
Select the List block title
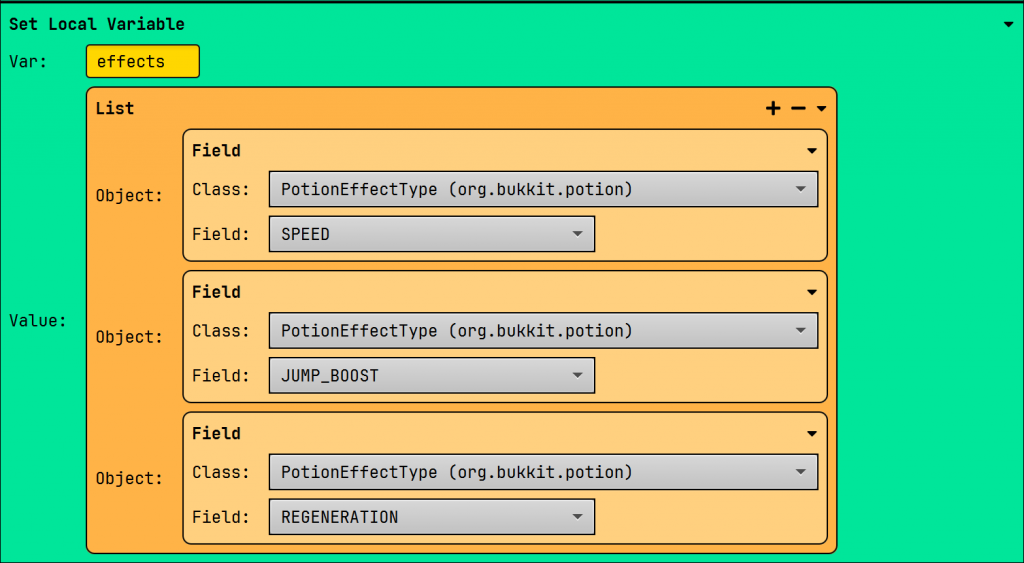point(115,108)
